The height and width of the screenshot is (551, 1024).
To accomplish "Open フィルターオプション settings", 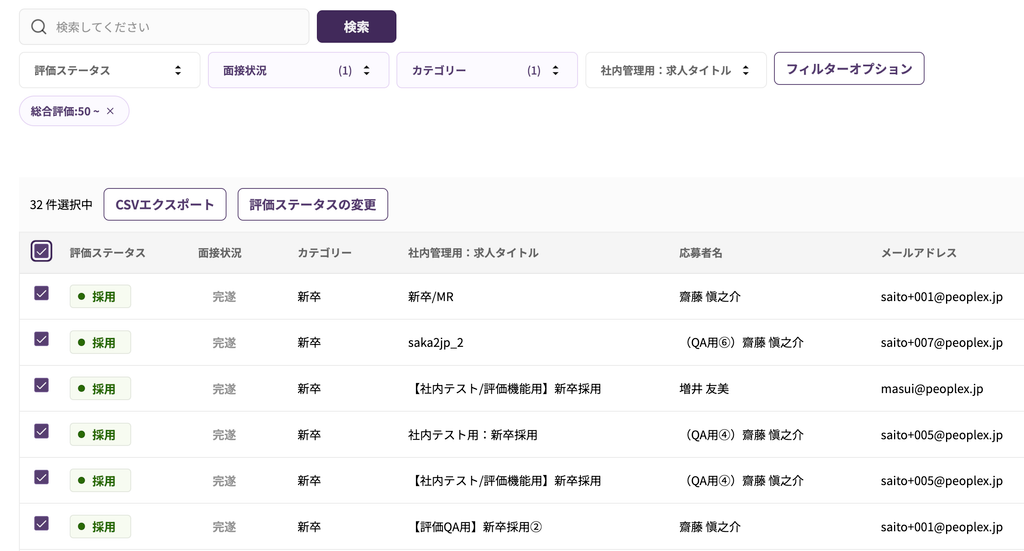I will pos(849,69).
